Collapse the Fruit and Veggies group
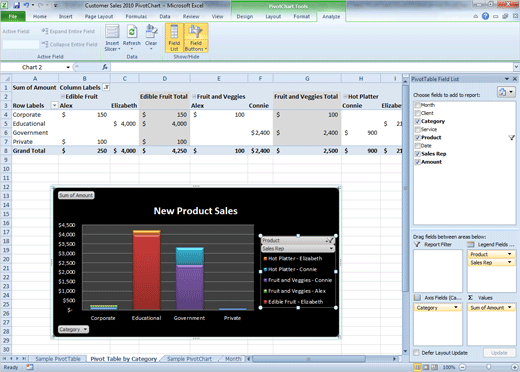The height and width of the screenshot is (372, 520). tap(194, 96)
